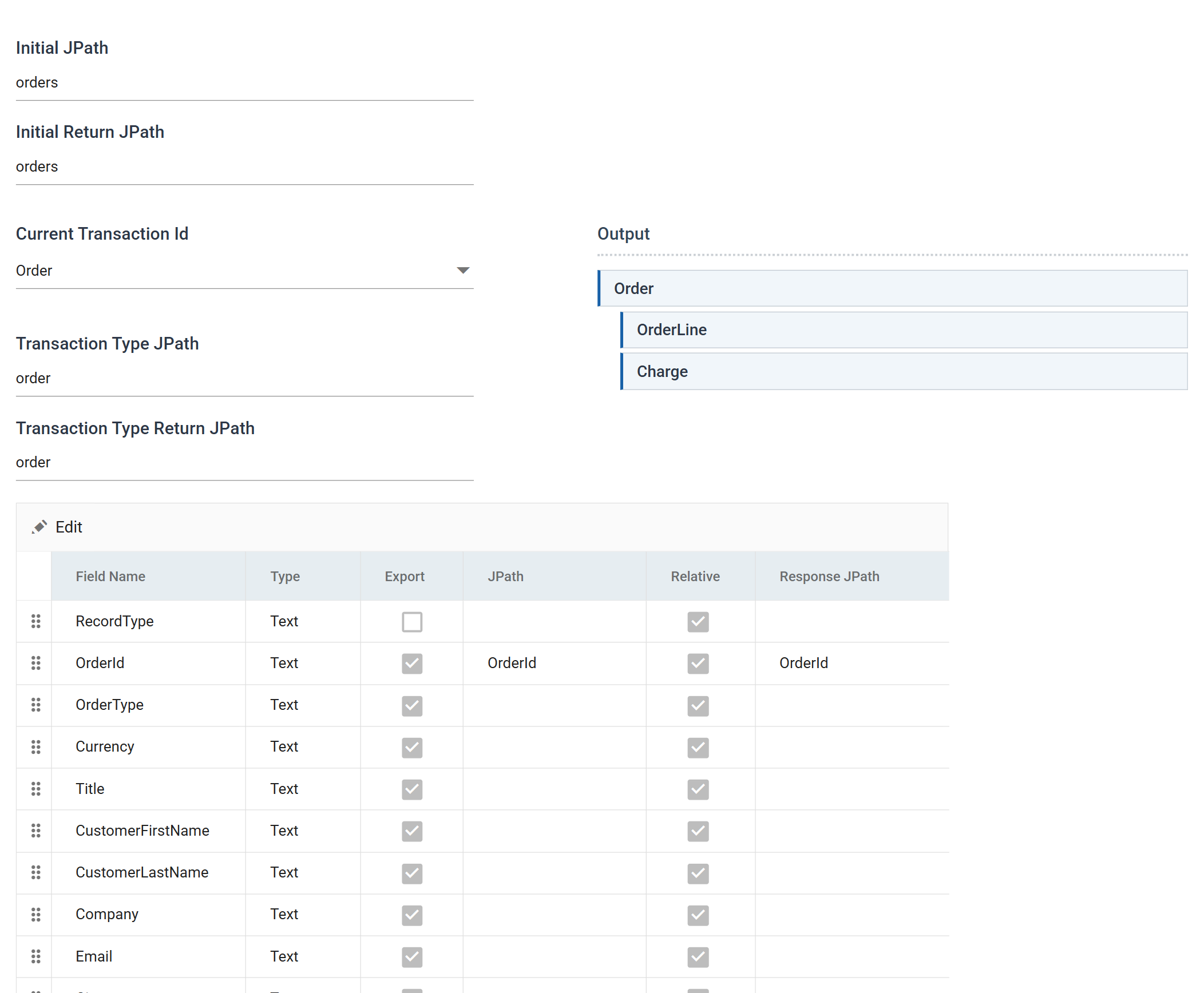Grab the drag handle for Email row
The image size is (1204, 993).
(35, 956)
